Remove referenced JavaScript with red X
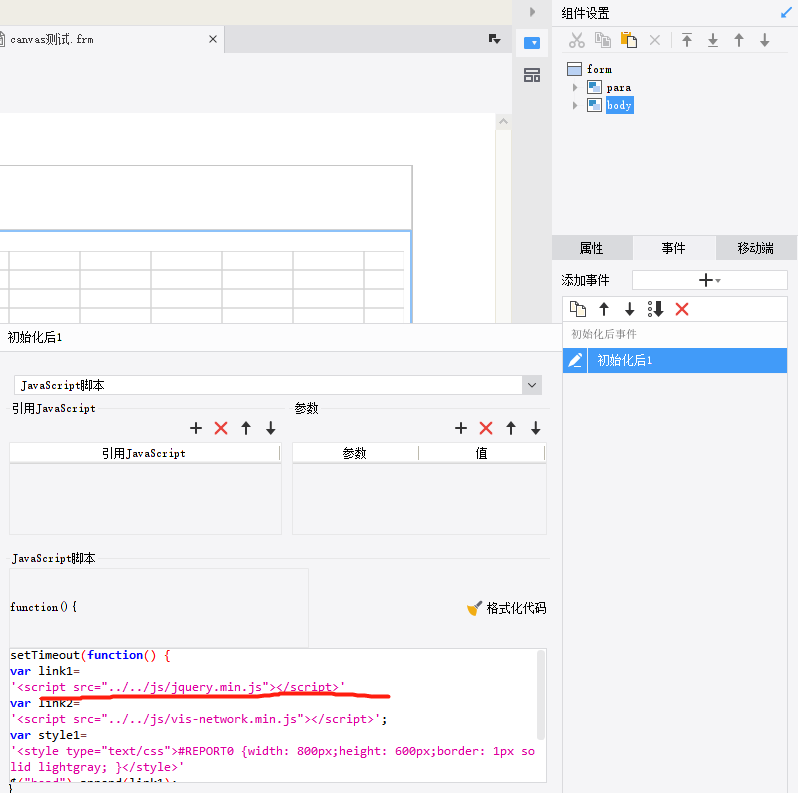The width and height of the screenshot is (798, 793). [x=221, y=428]
